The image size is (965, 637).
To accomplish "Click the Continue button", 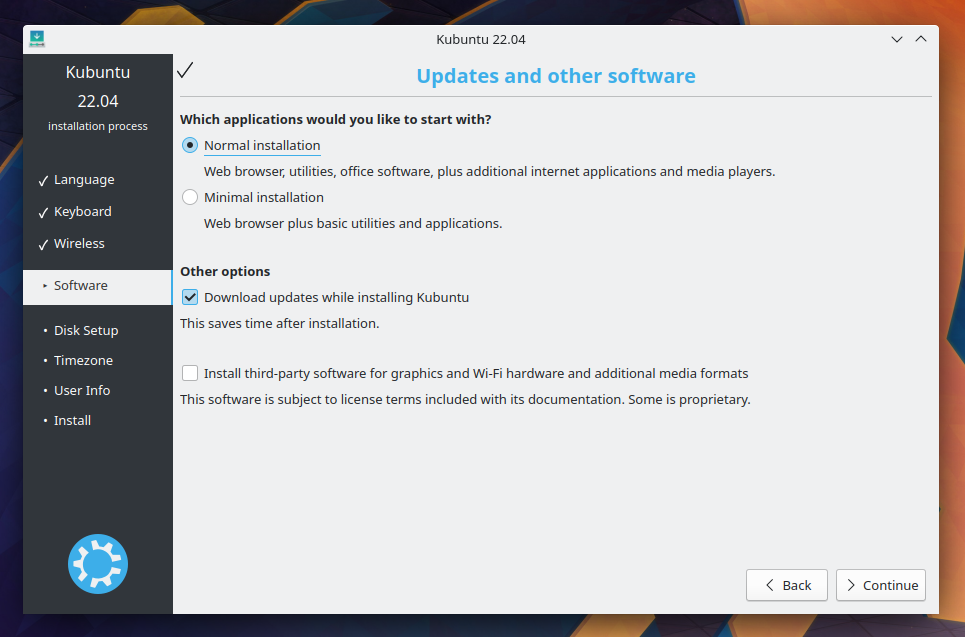I will coord(881,585).
